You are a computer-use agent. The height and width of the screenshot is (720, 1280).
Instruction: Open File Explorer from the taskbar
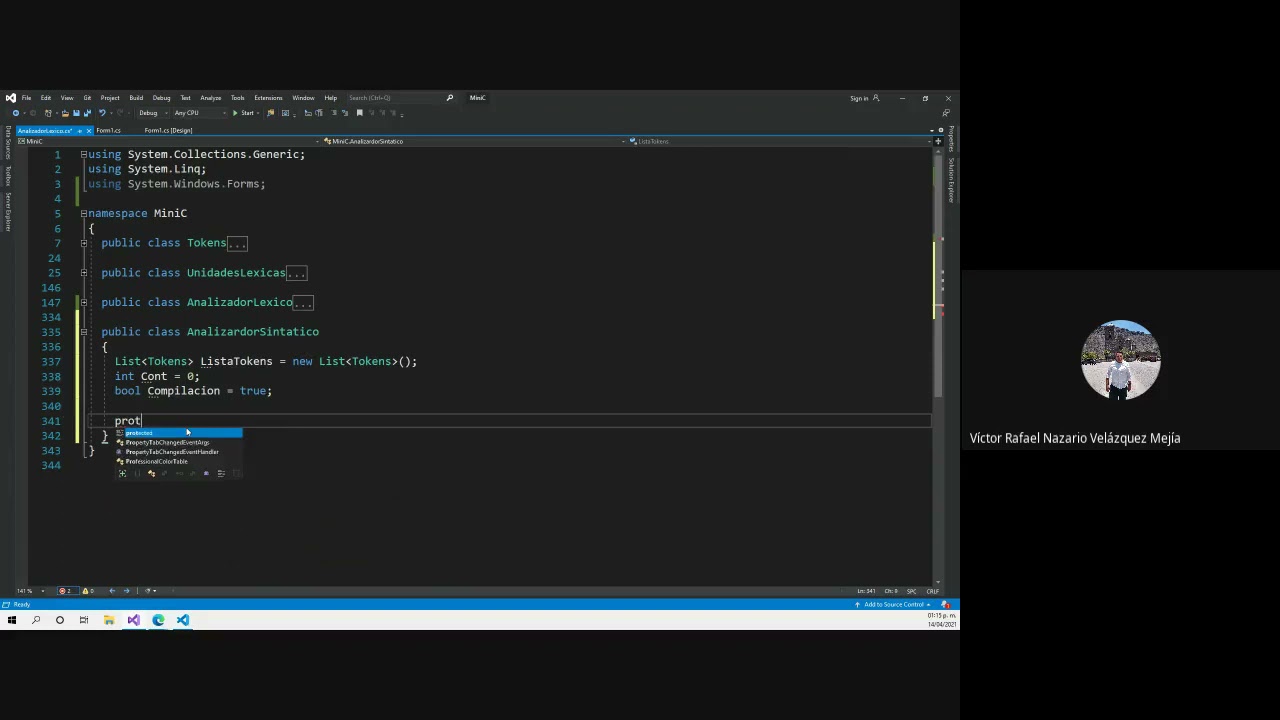coord(108,620)
